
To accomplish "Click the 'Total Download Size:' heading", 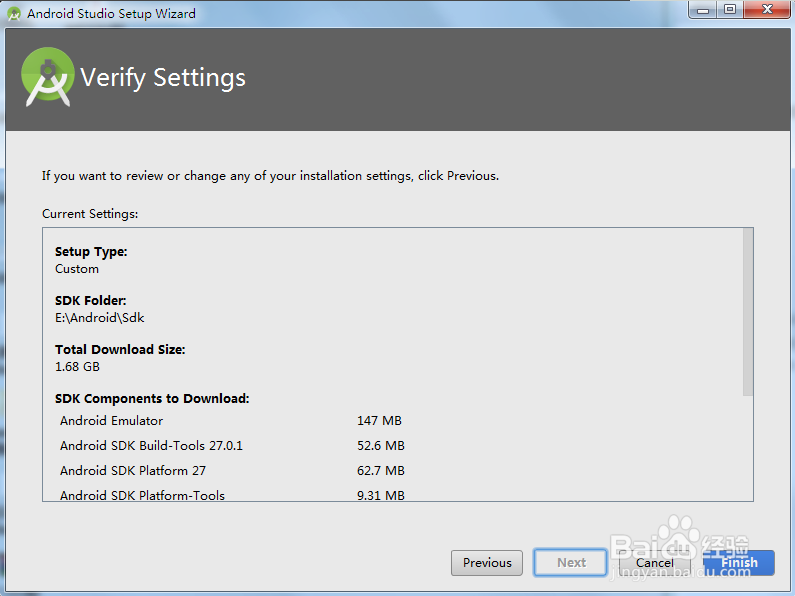I will point(120,350).
